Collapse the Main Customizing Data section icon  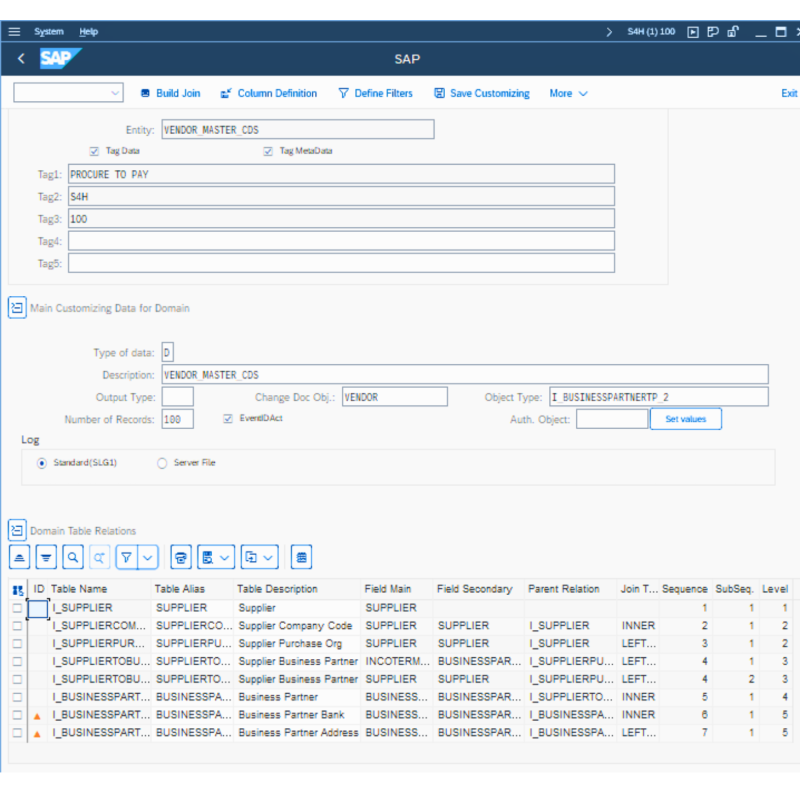pos(16,308)
